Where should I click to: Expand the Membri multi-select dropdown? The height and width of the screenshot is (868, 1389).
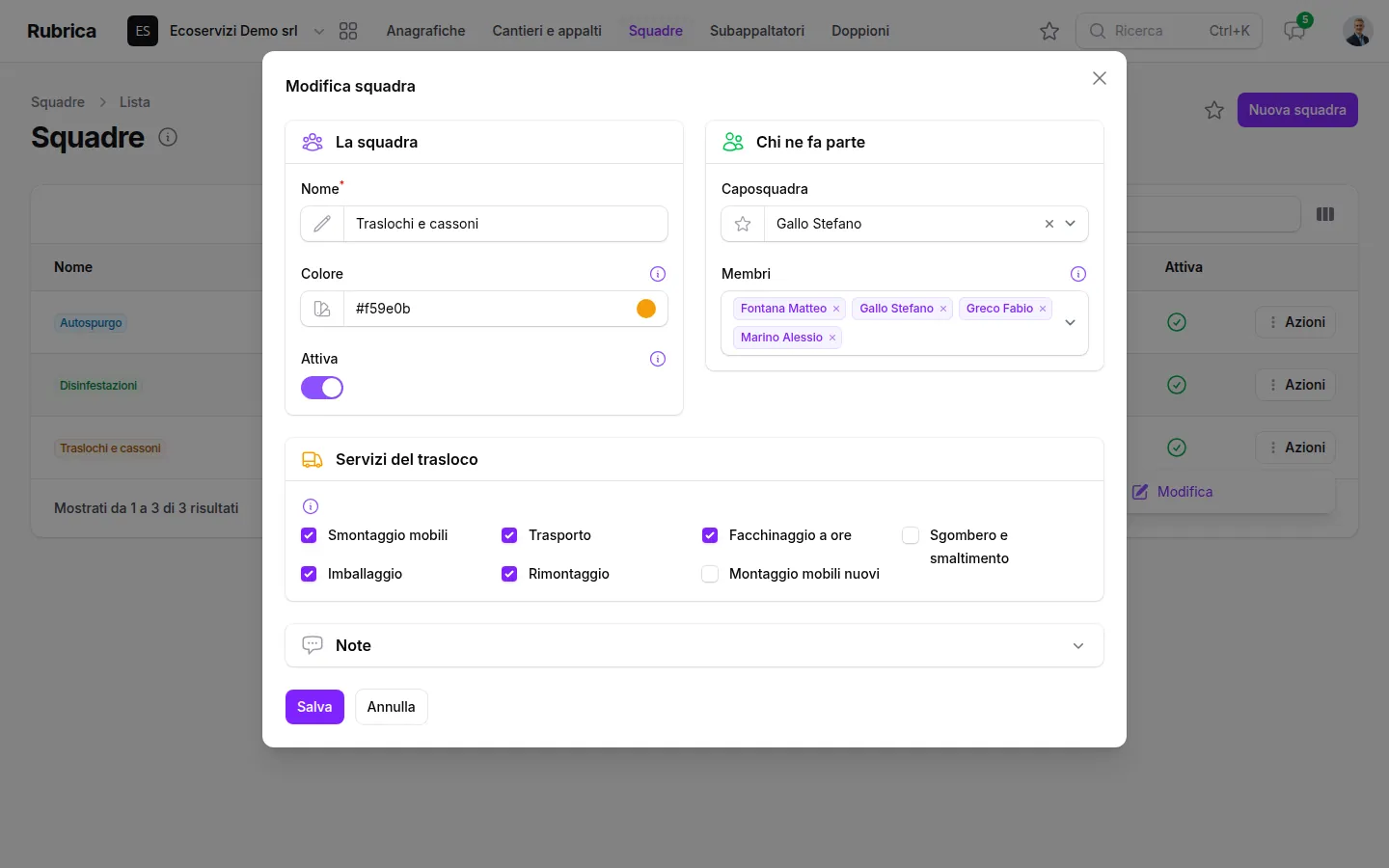point(1071,323)
